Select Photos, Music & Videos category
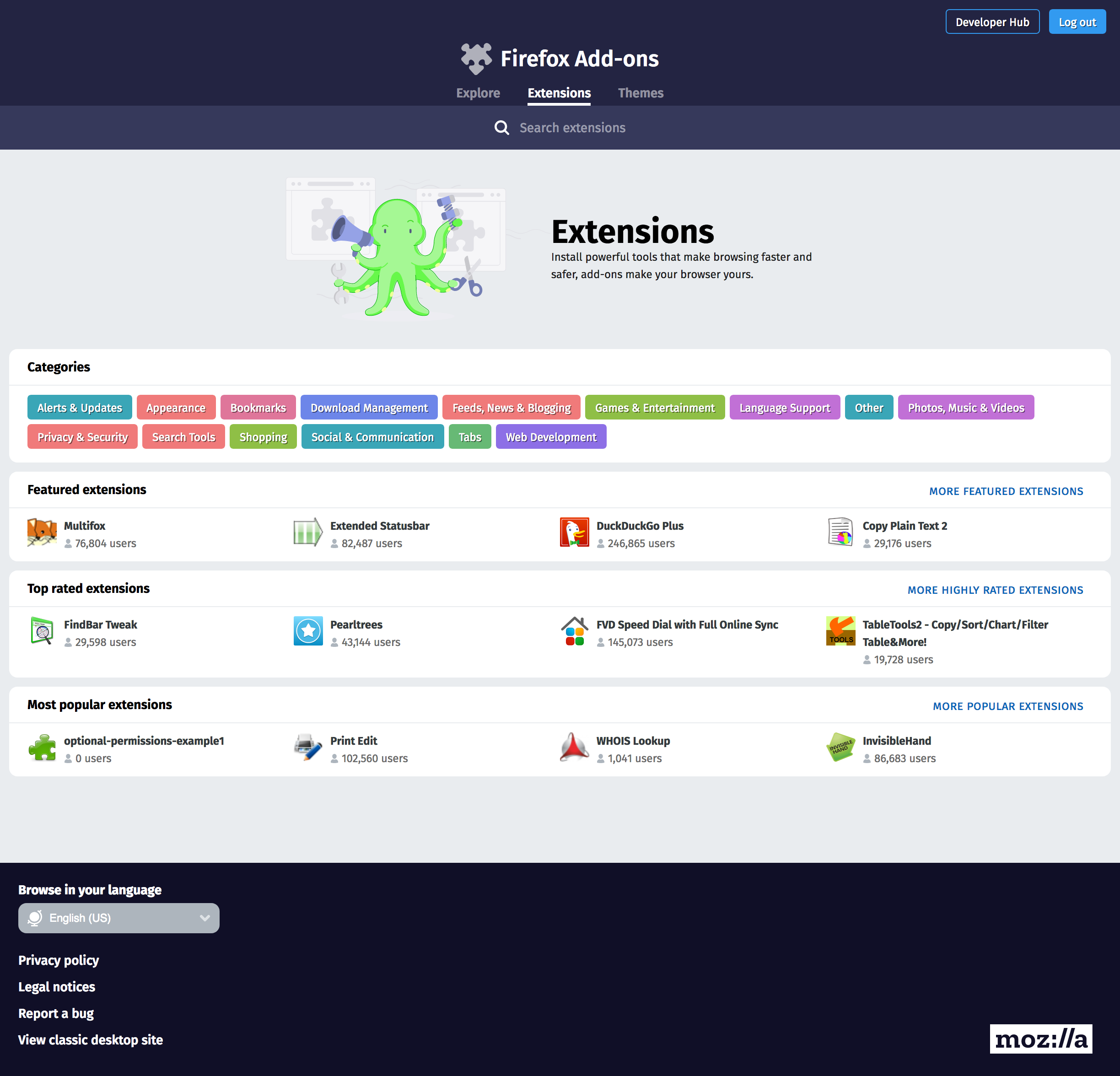 [x=966, y=408]
